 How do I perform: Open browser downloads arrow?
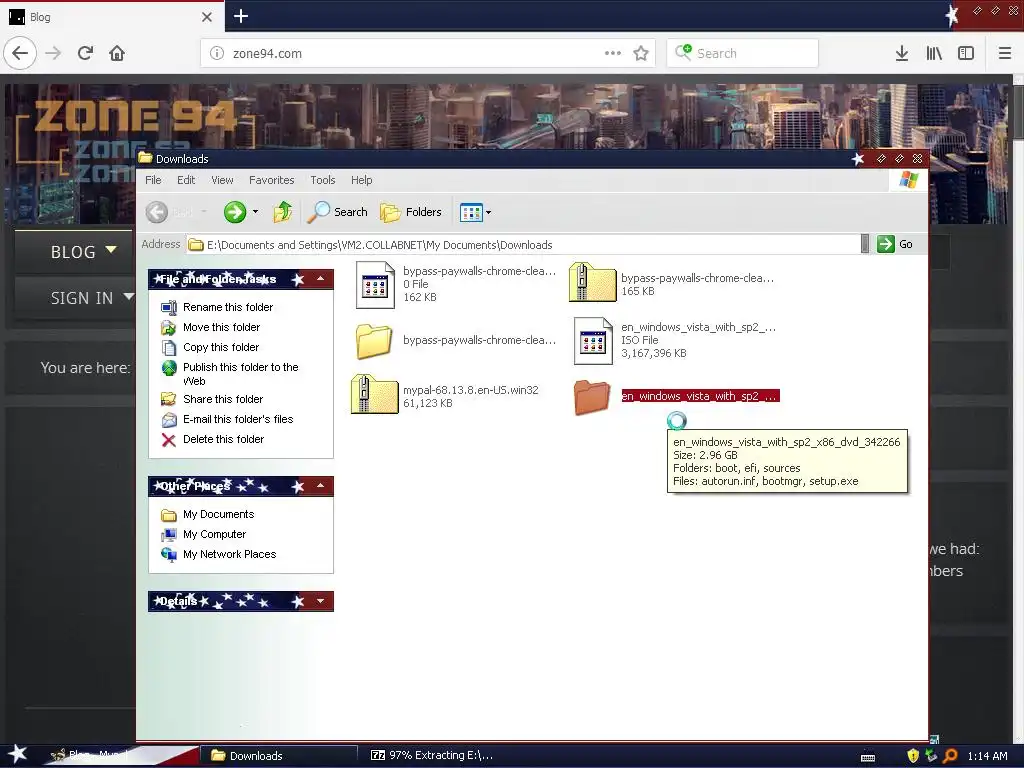coord(902,53)
